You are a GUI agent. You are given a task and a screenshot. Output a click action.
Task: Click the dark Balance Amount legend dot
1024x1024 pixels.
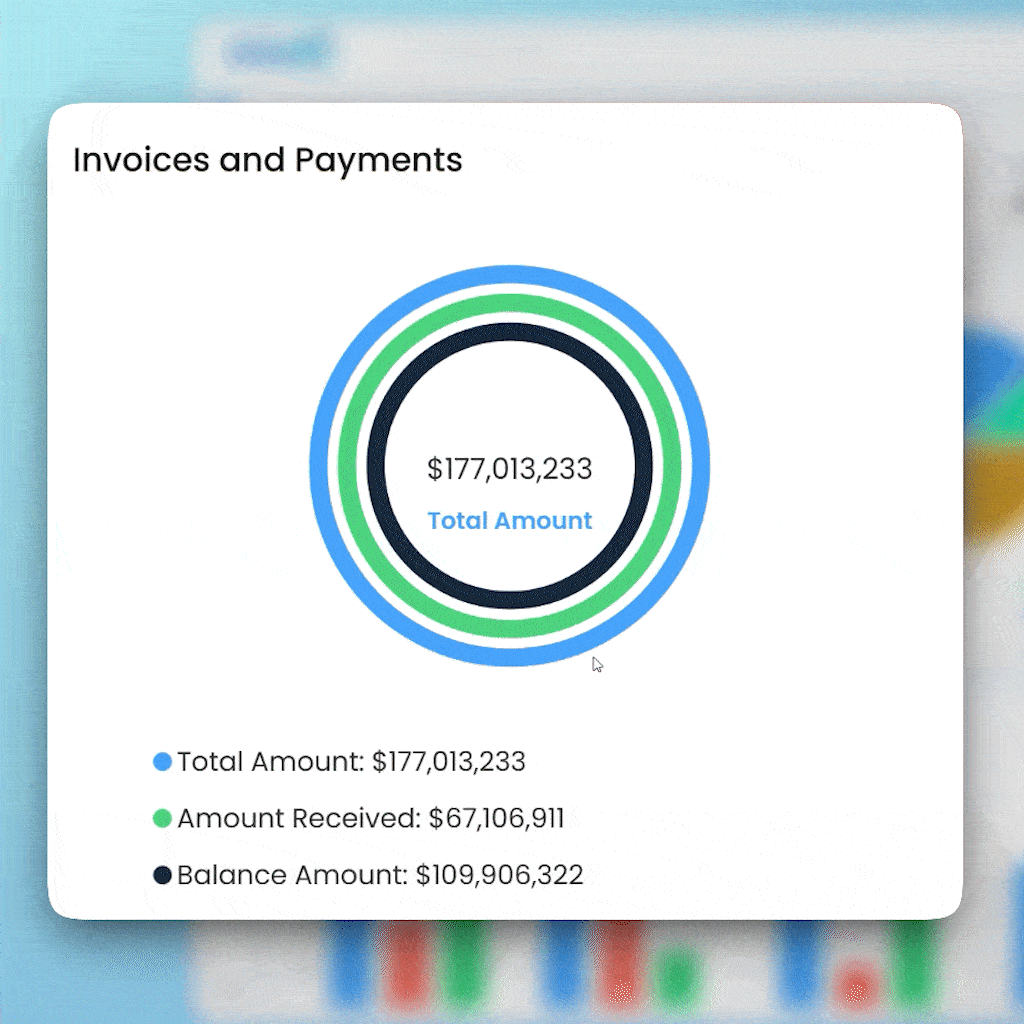tap(162, 875)
